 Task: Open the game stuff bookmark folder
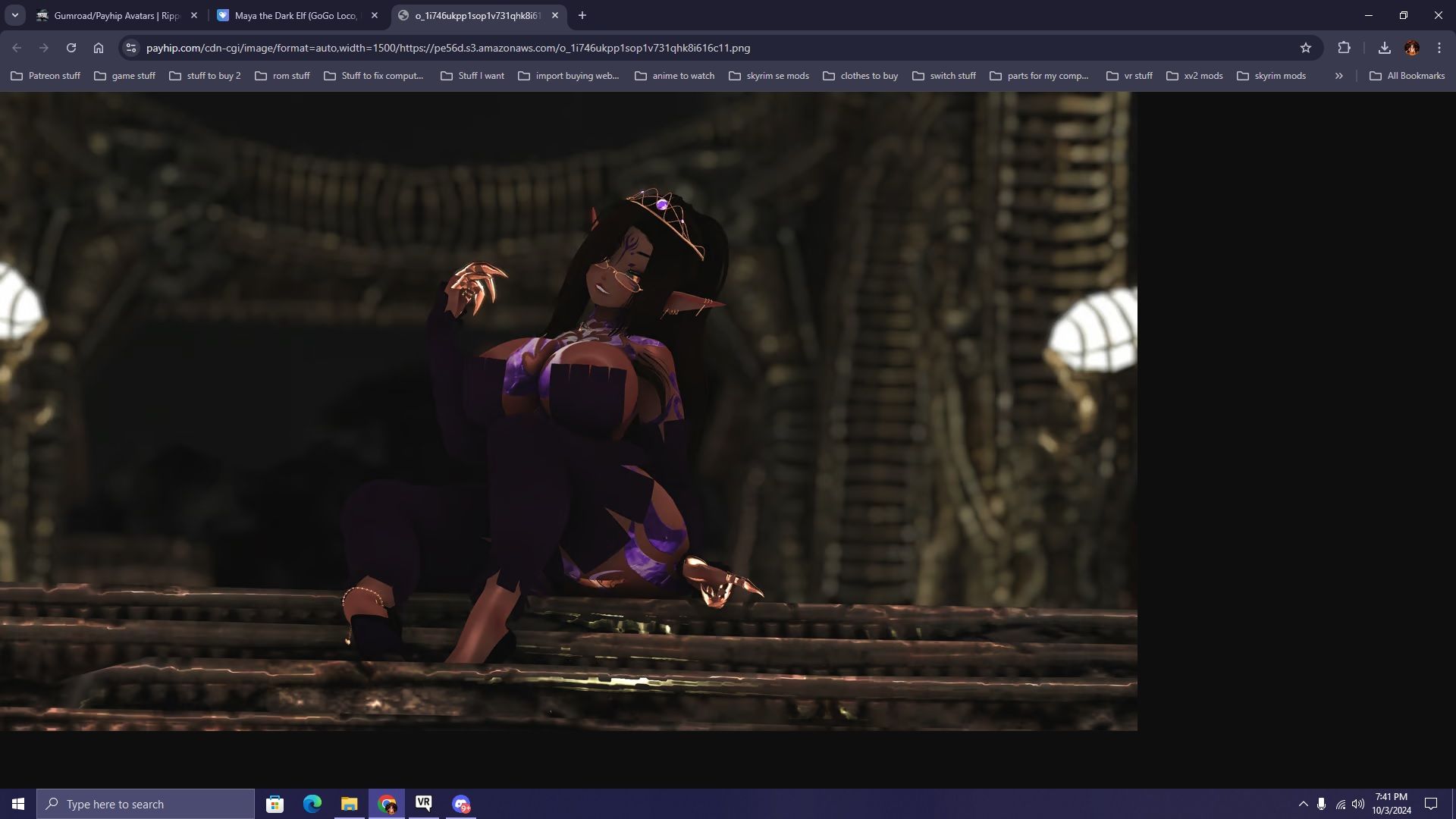[124, 76]
